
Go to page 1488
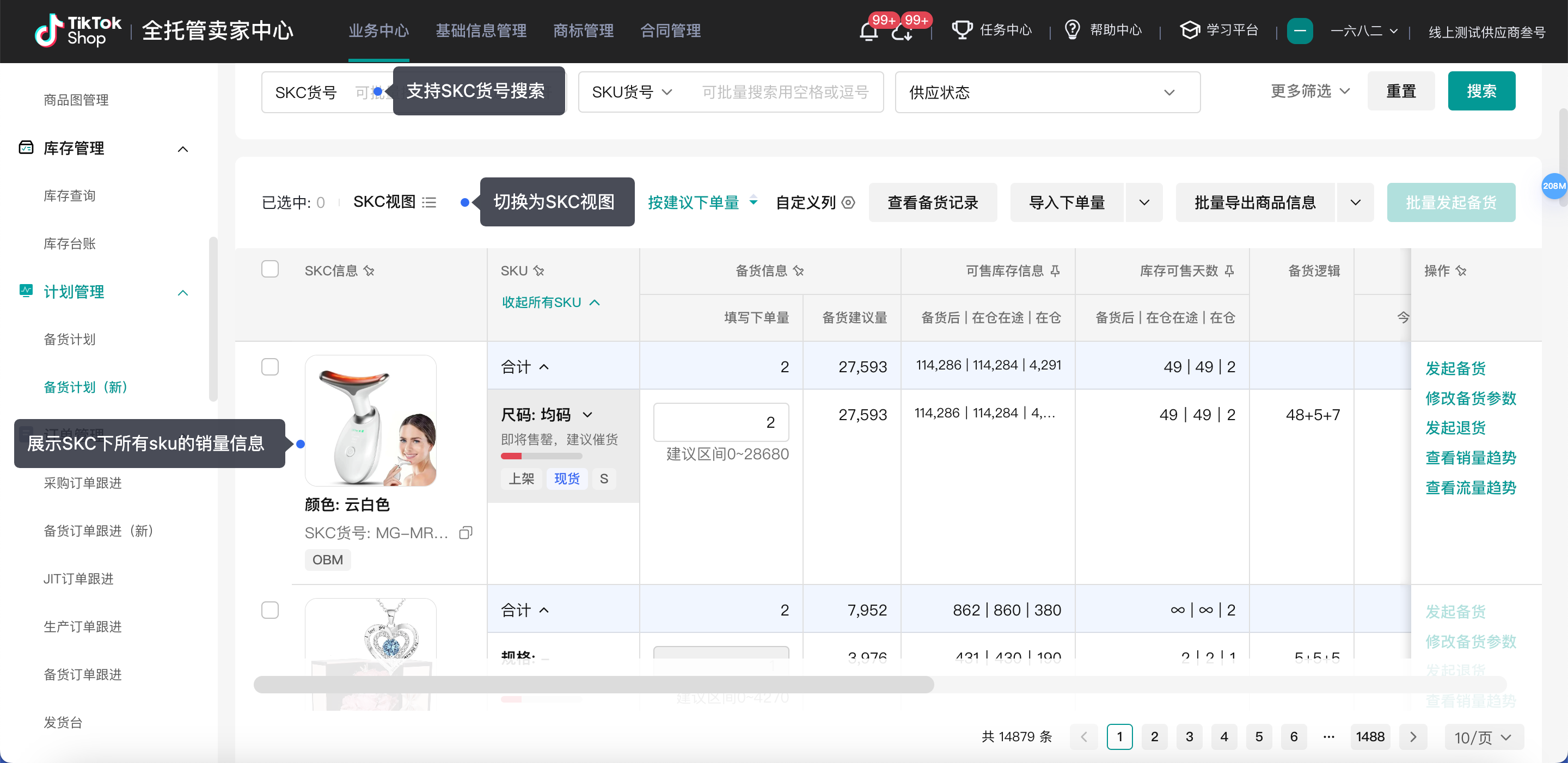point(1370,737)
